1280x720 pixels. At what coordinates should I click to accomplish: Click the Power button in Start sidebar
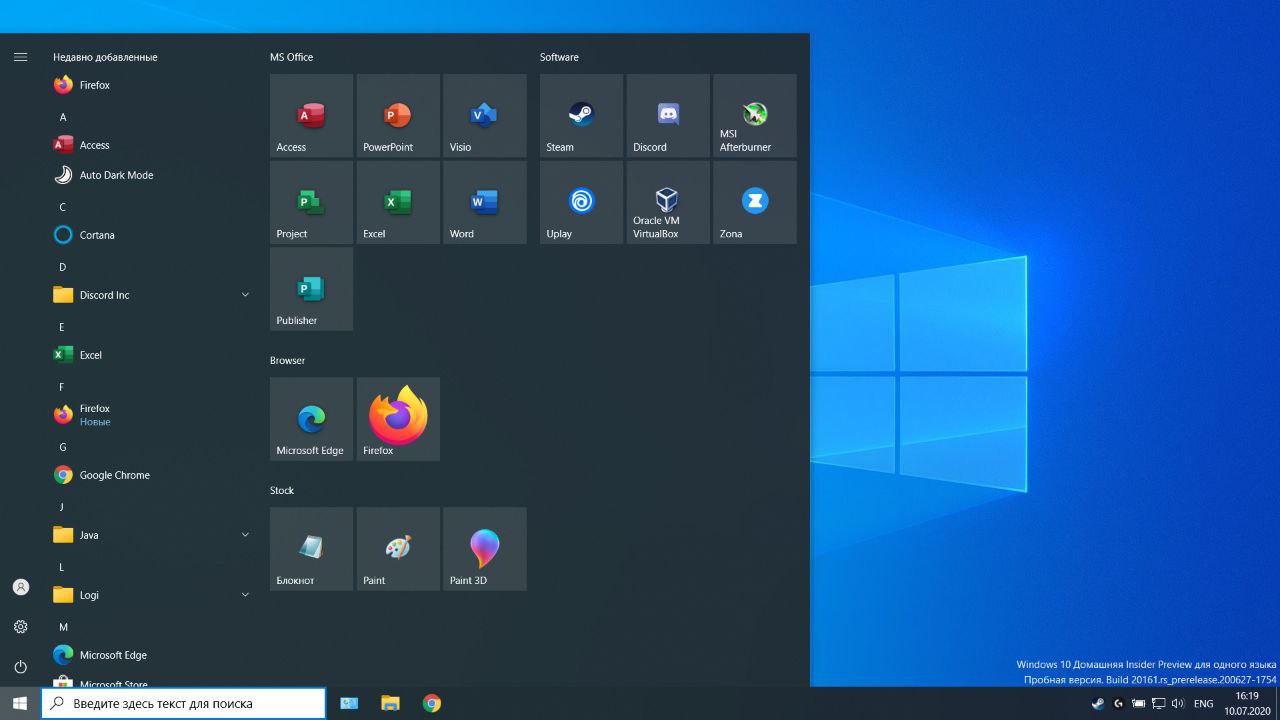pos(20,667)
